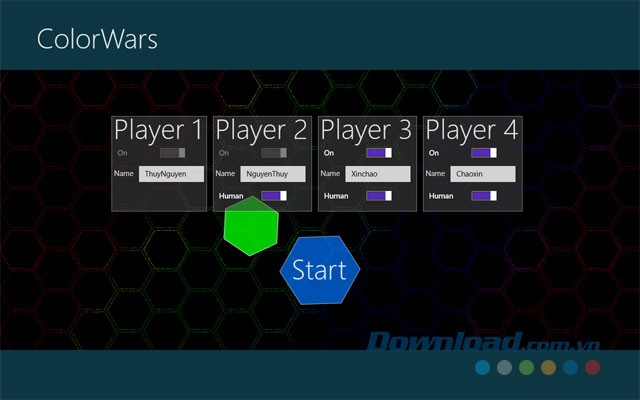640x400 pixels.
Task: Click the green hexagon tile
Action: tap(249, 224)
